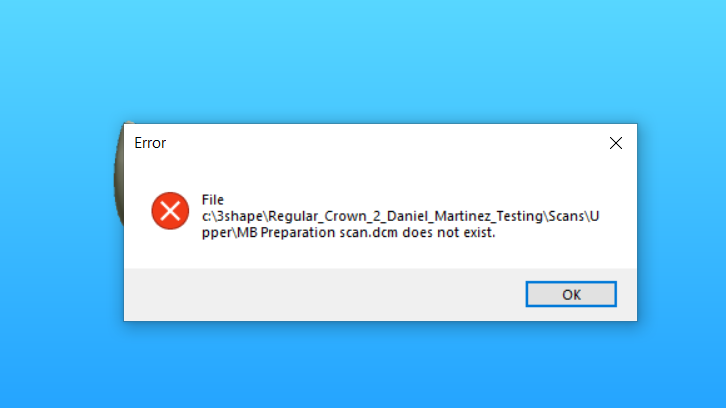Click the blue background above the dialog
726x408 pixels.
pos(363,60)
